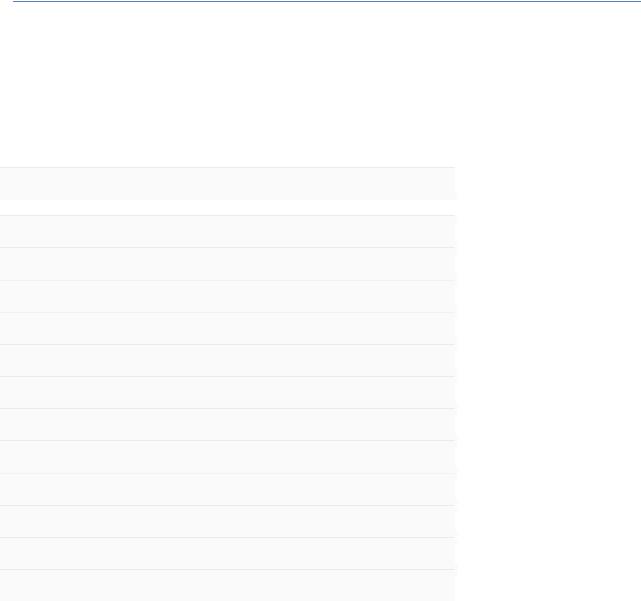The image size is (641, 601).
Task: Click the separator line beneath the header gap
Action: (x=228, y=215)
